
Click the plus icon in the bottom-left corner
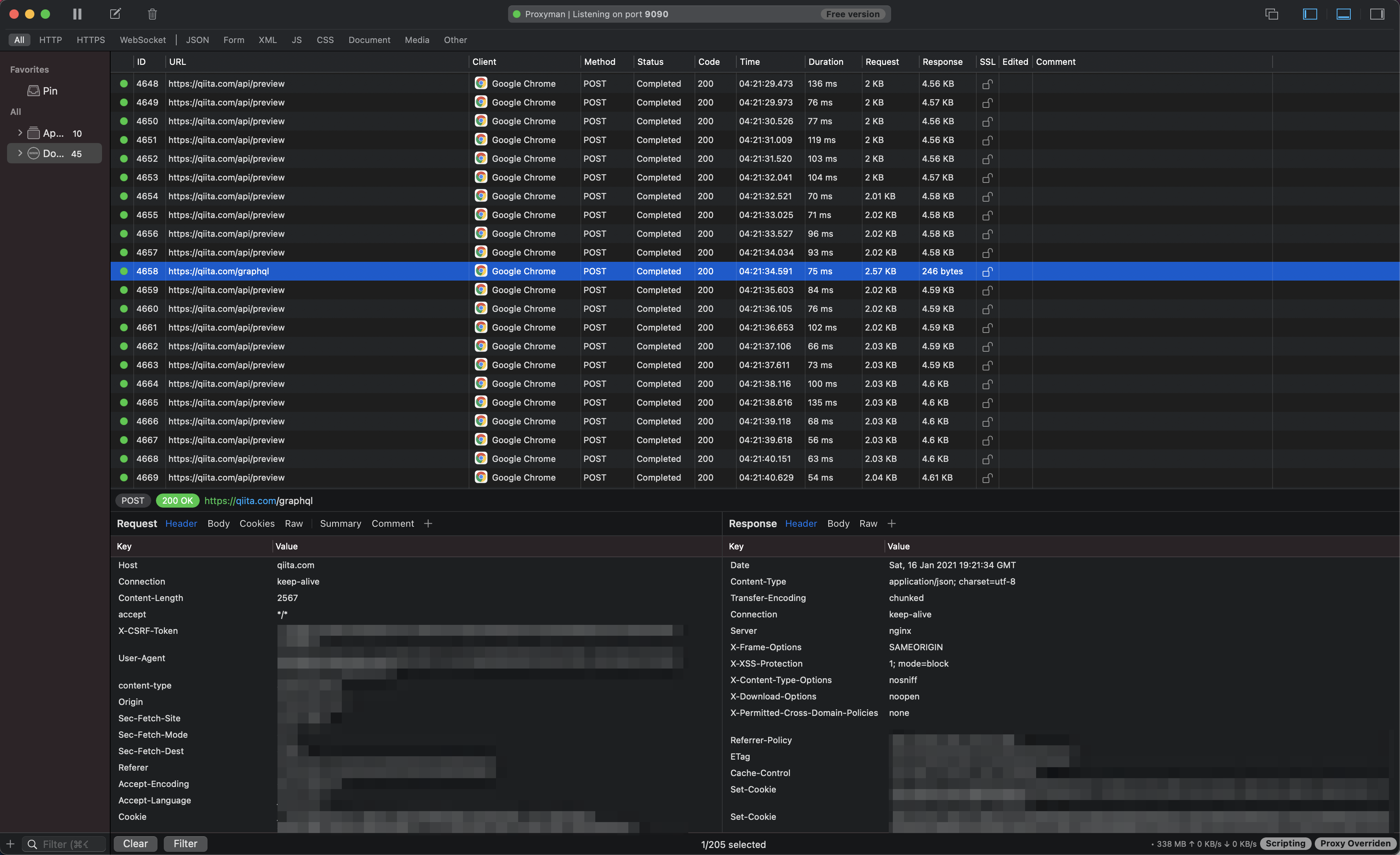point(10,844)
